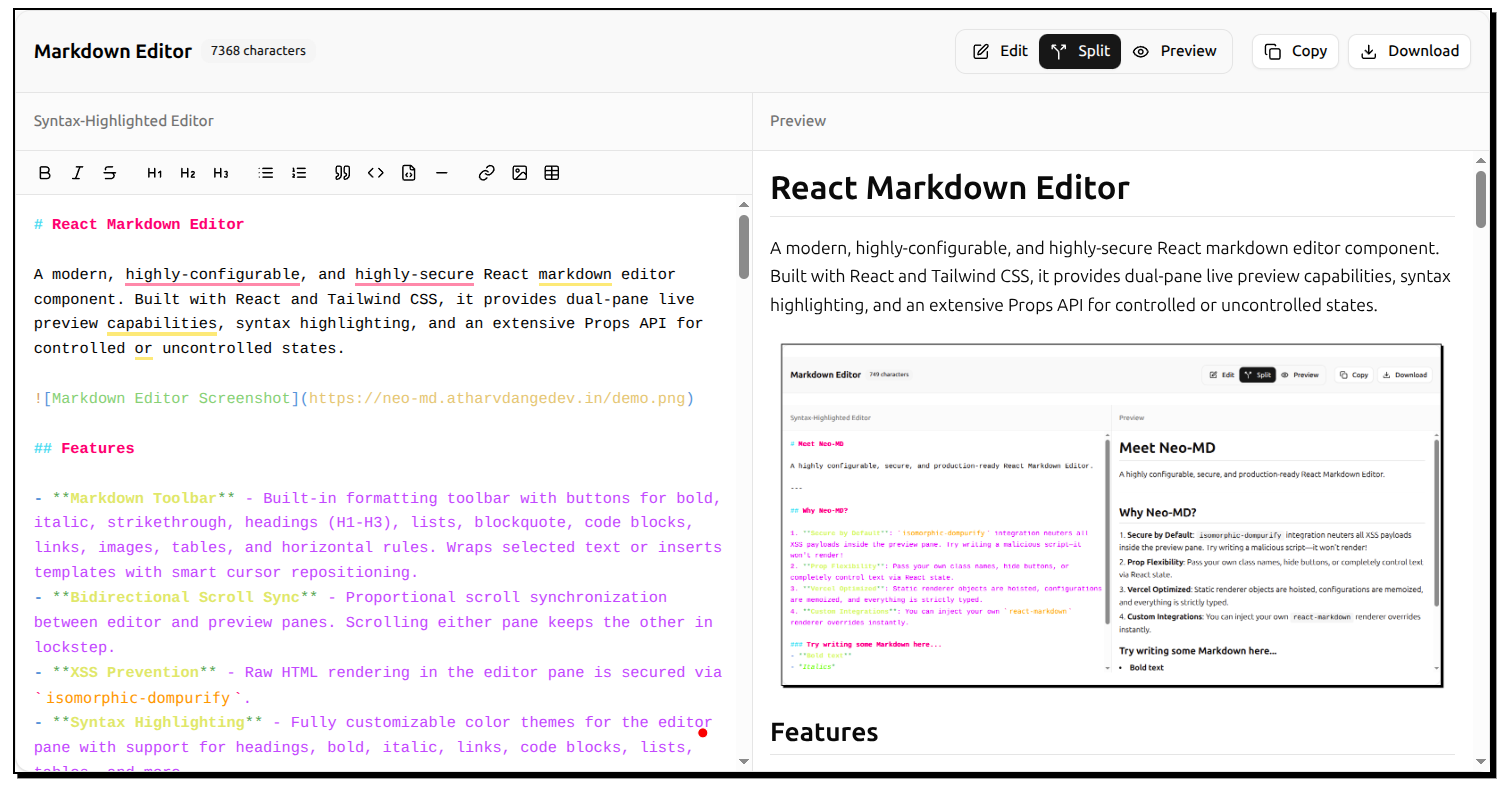Toggle bold formatting in the toolbar
Image resolution: width=1509 pixels, height=788 pixels.
pyautogui.click(x=44, y=172)
